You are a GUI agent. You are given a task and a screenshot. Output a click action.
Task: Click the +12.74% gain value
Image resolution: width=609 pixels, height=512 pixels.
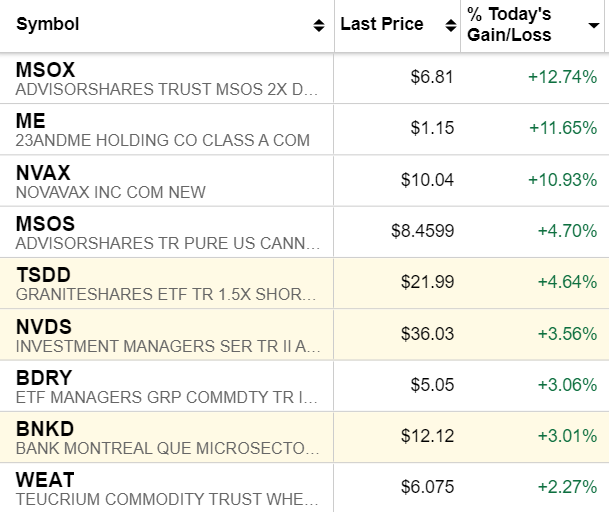562,78
